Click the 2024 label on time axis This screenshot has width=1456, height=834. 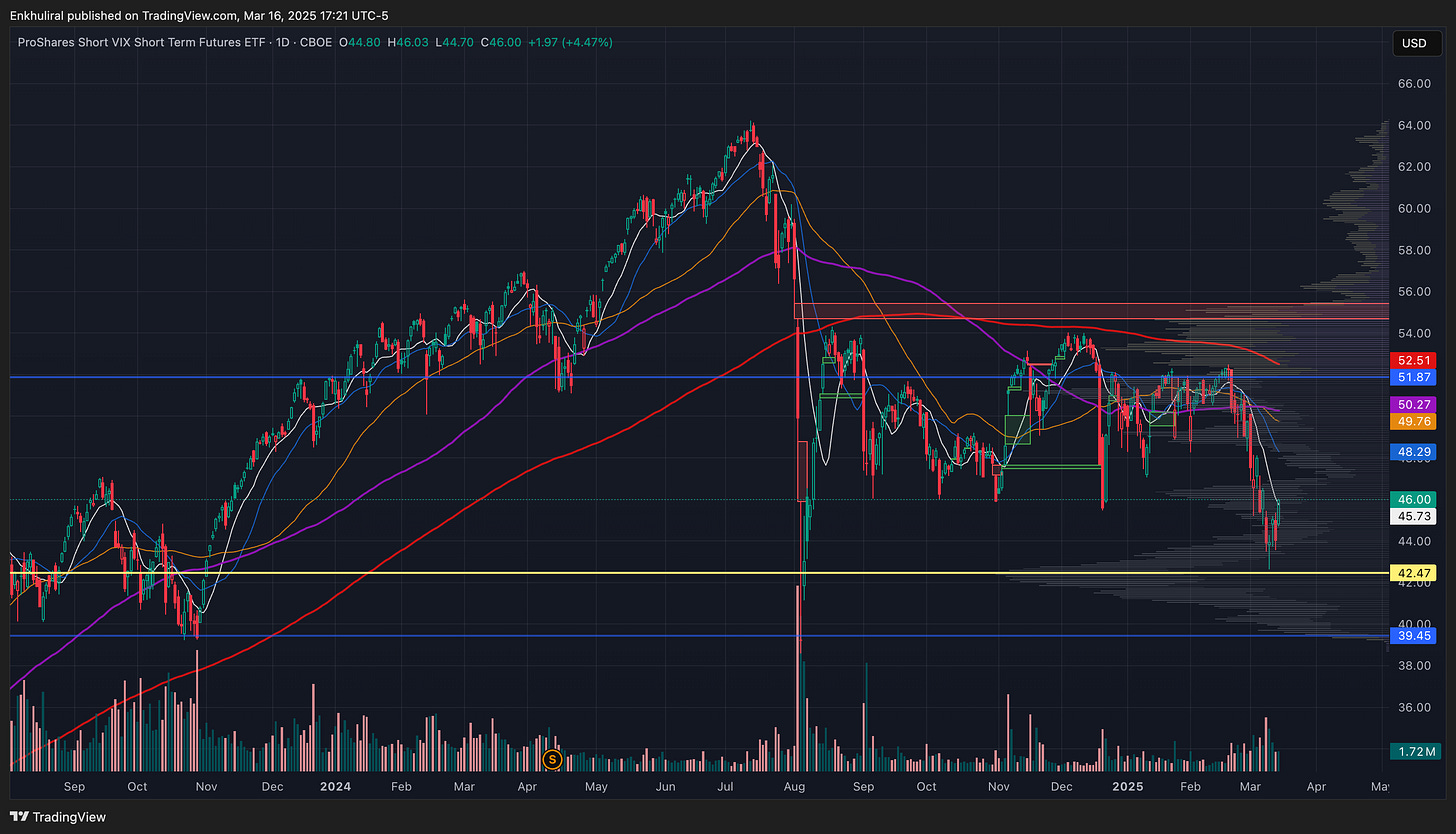click(334, 786)
